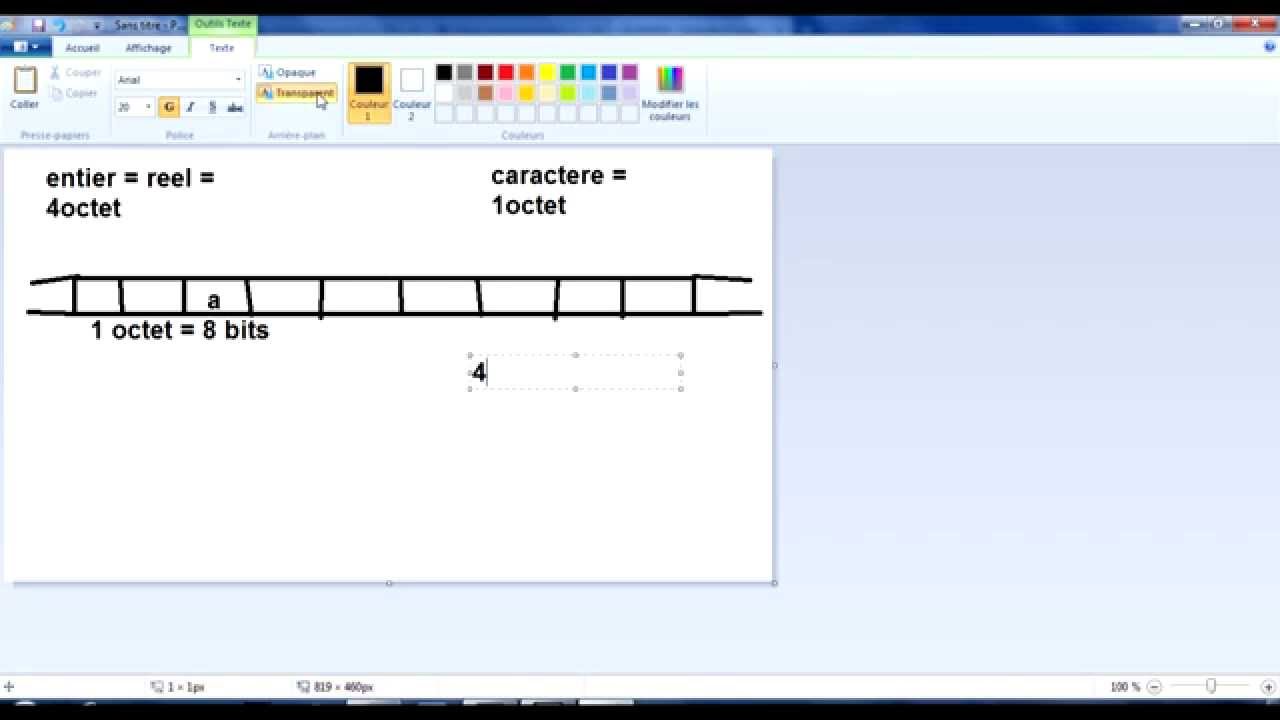The height and width of the screenshot is (720, 1280).
Task: Pick the orange color swatch
Action: (x=527, y=72)
